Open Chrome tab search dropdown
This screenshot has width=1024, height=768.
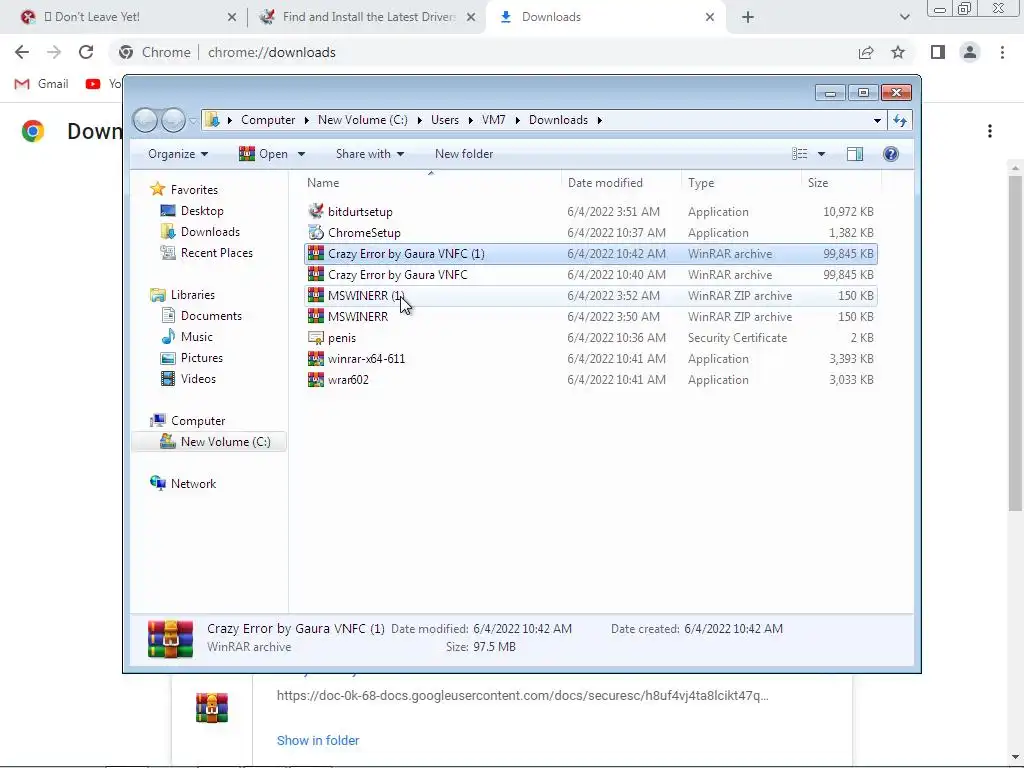(904, 17)
